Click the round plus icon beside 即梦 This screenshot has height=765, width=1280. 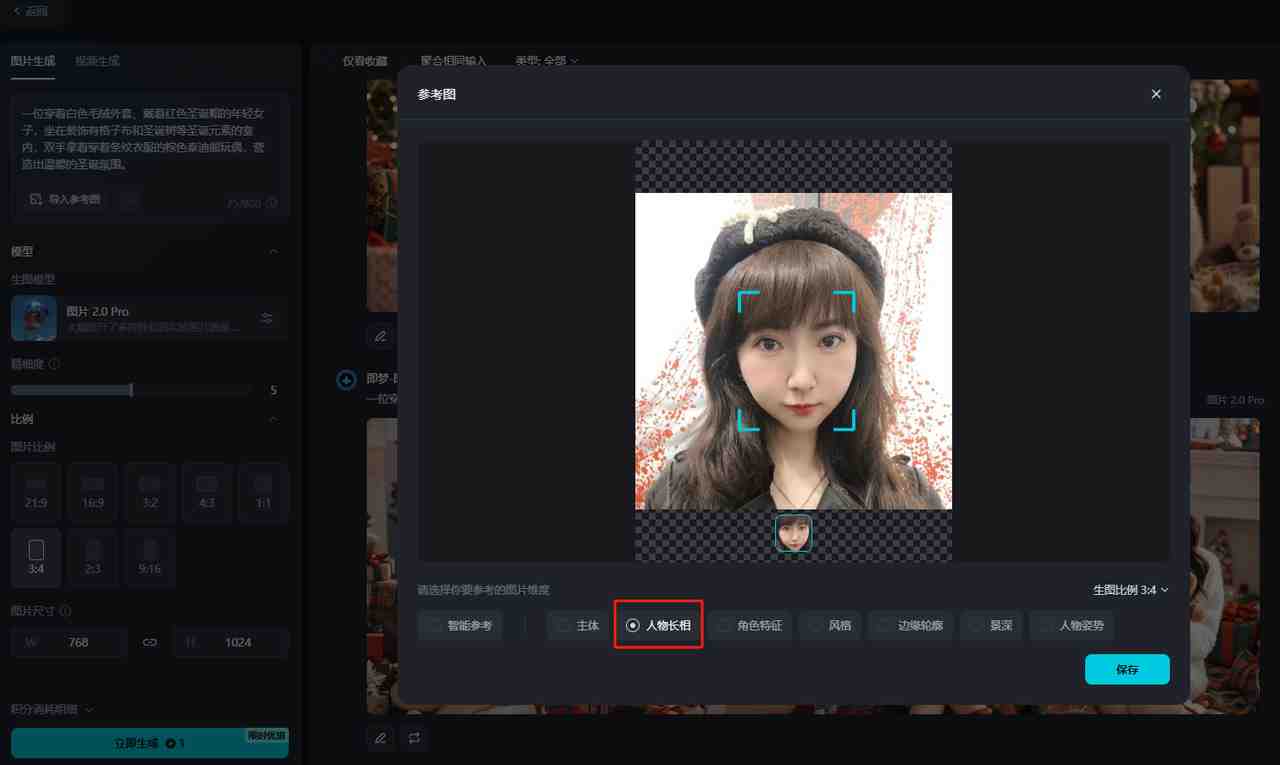tap(346, 380)
